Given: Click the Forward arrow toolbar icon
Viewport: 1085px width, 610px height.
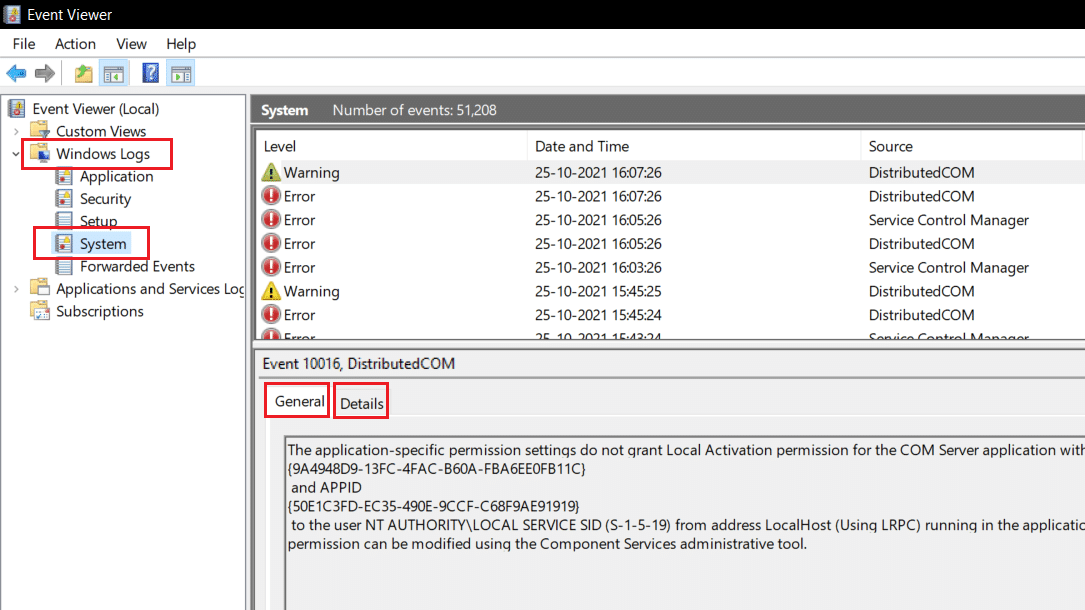Looking at the screenshot, I should coord(45,73).
